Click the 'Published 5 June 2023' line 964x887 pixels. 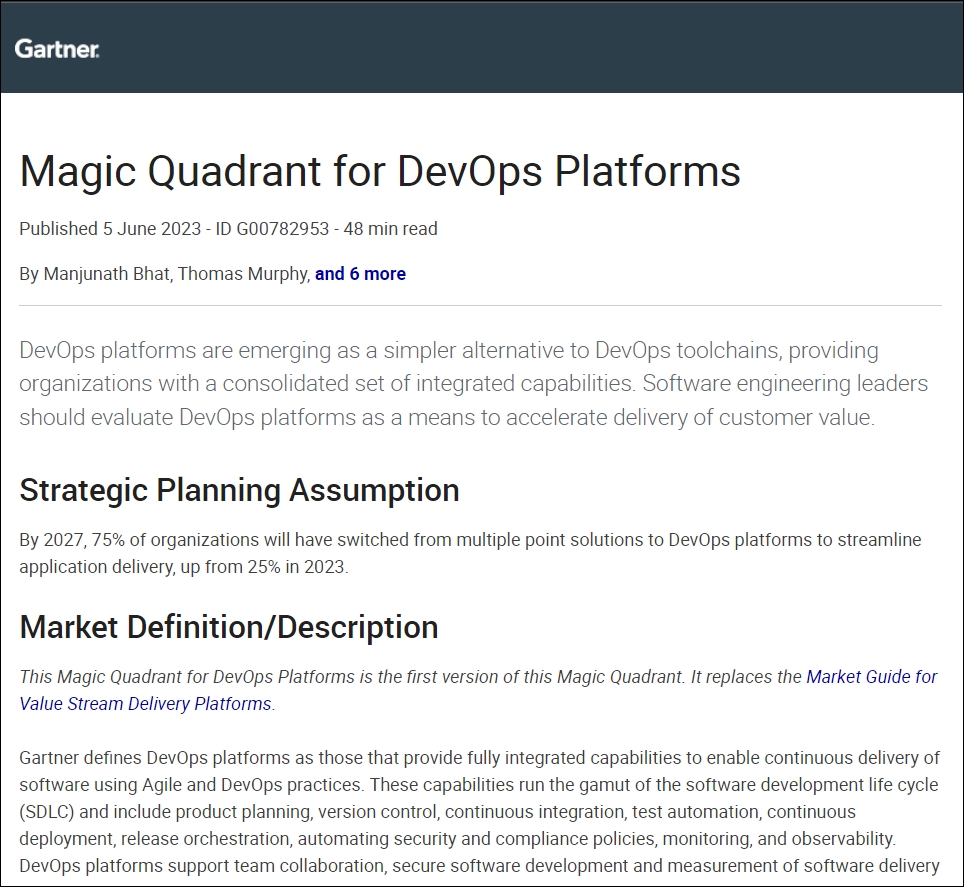click(228, 229)
